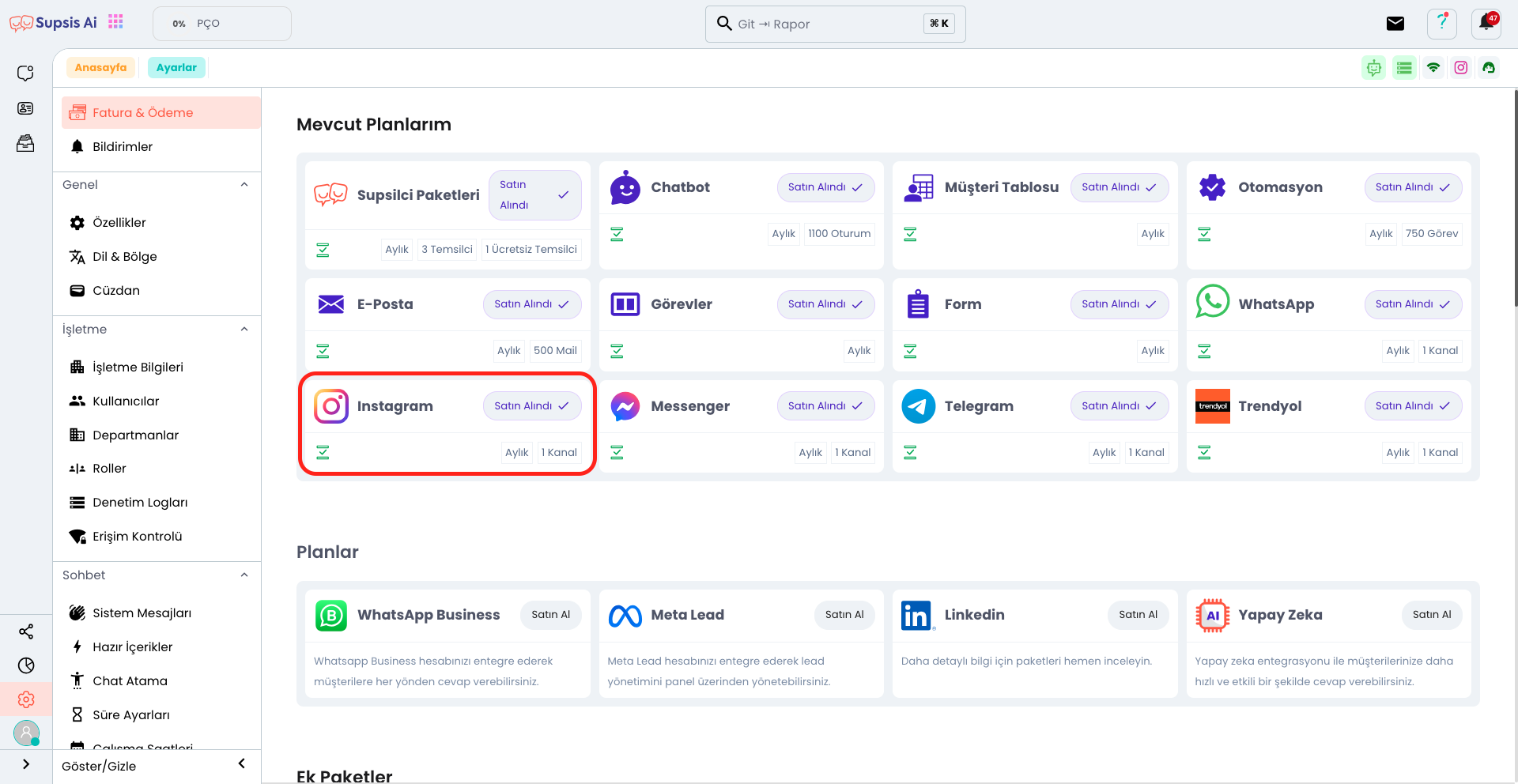
Task: Click the Messenger plan card's logo icon
Action: click(x=625, y=406)
